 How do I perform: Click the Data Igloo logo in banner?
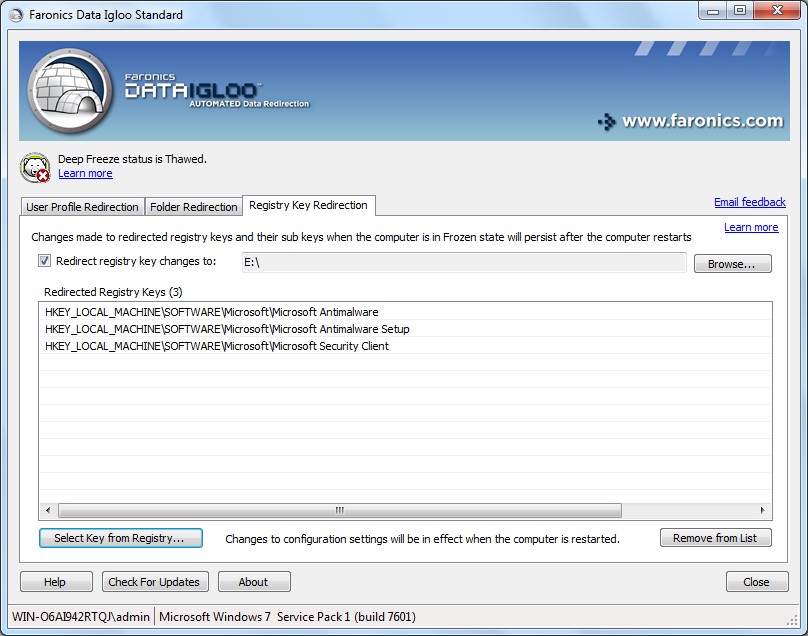tap(69, 91)
